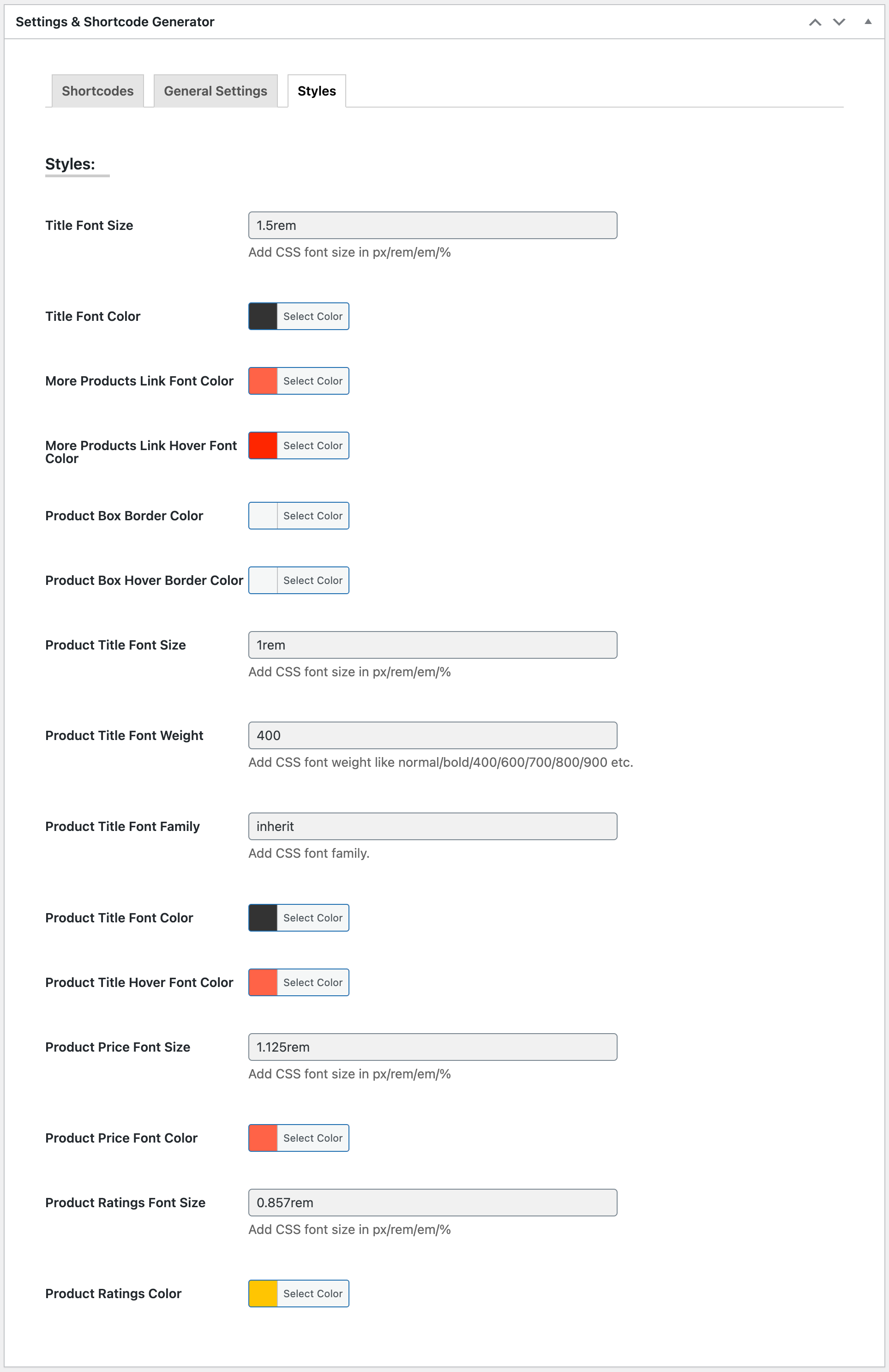
Task: Select Color for Product Title Font
Action: point(313,918)
